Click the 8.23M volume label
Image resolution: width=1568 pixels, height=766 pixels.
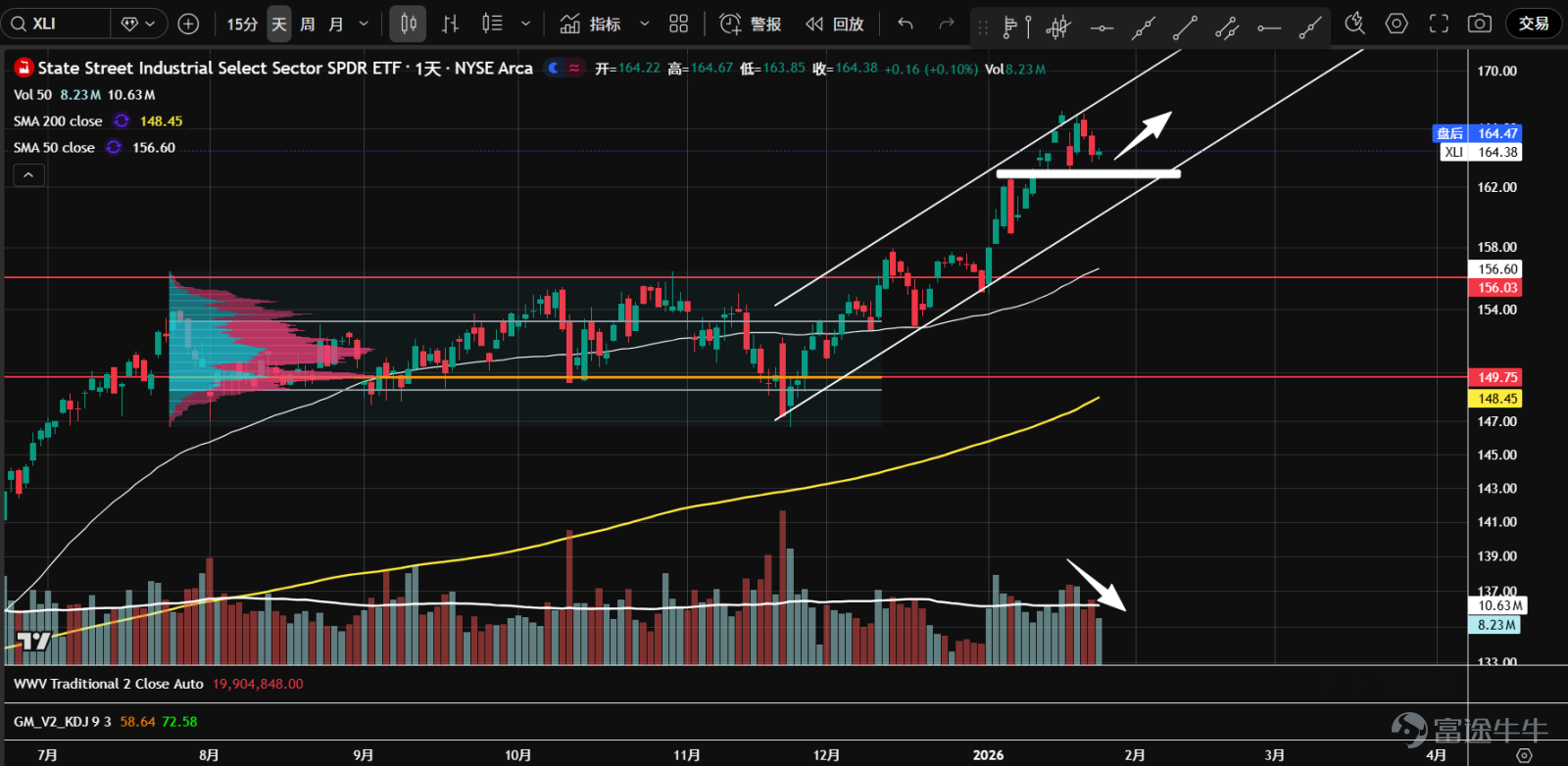1494,625
